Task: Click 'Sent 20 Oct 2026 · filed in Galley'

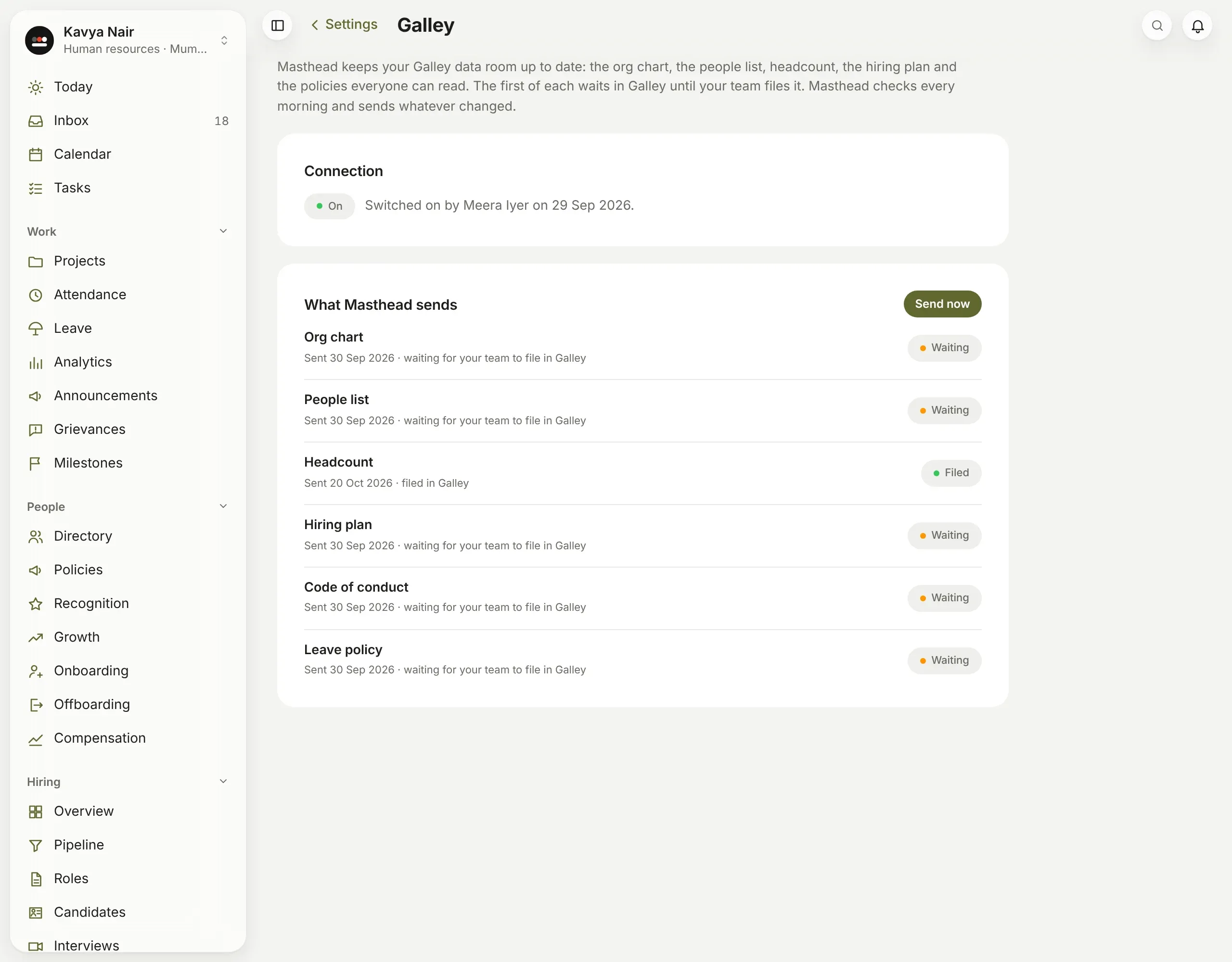Action: click(x=386, y=483)
